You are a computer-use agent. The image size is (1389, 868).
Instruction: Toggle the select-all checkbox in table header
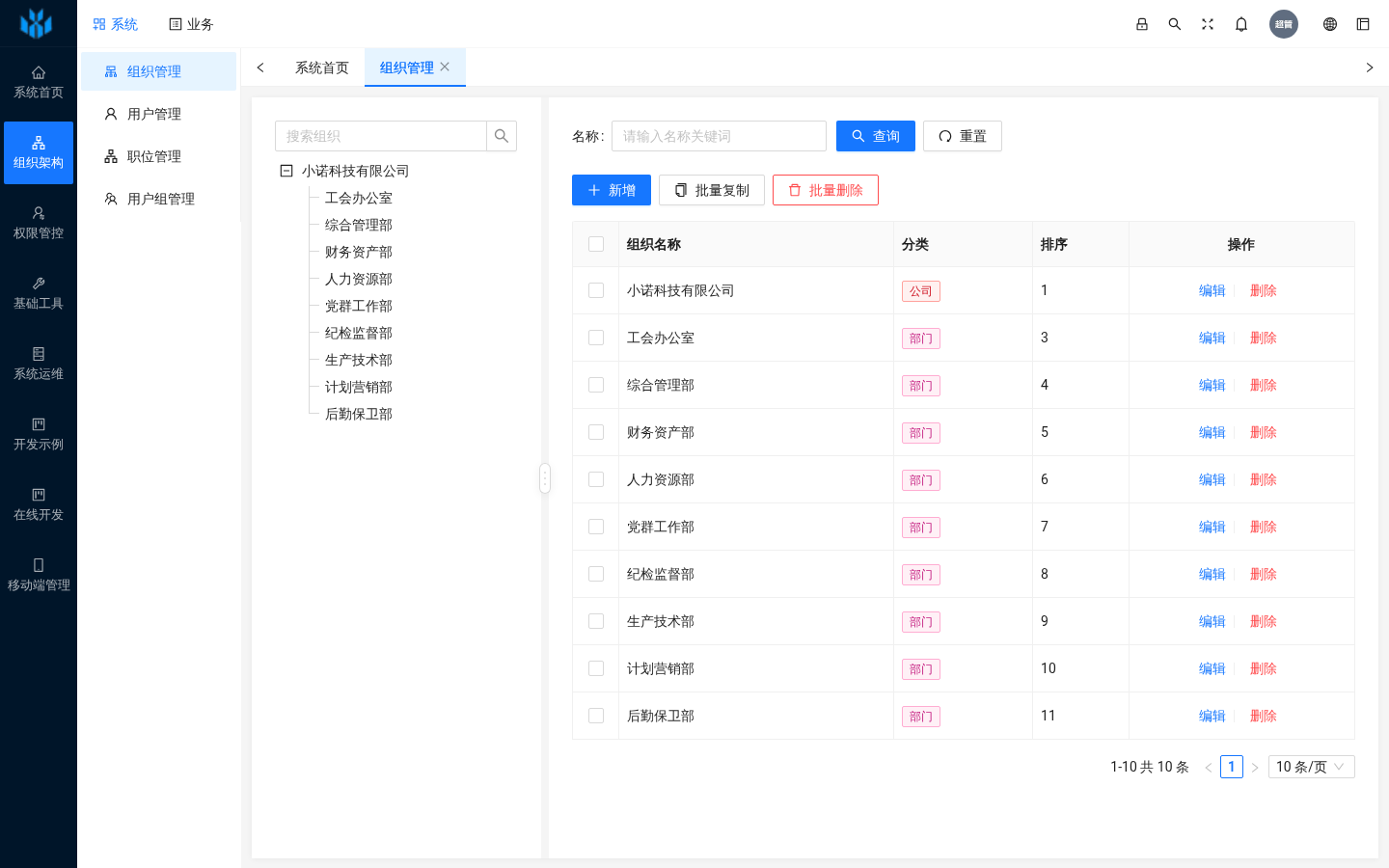coord(596,244)
